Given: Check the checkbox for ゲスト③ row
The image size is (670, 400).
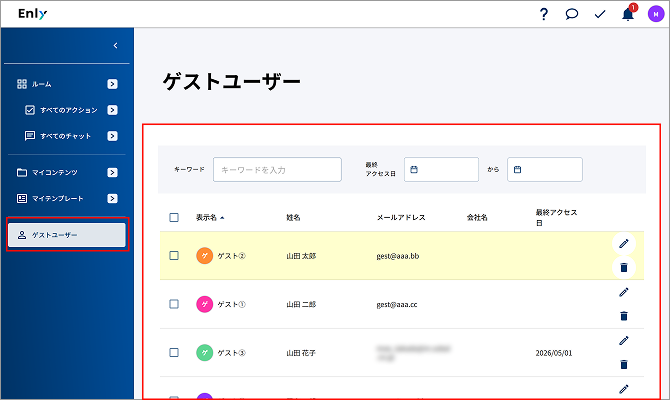Looking at the screenshot, I should point(174,353).
